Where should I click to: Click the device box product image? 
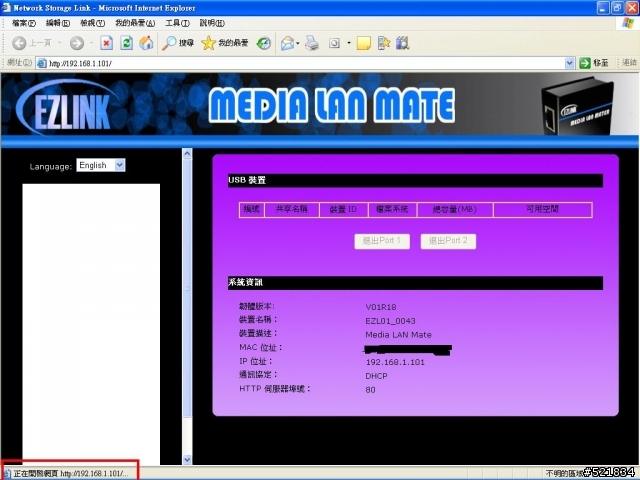coord(577,107)
